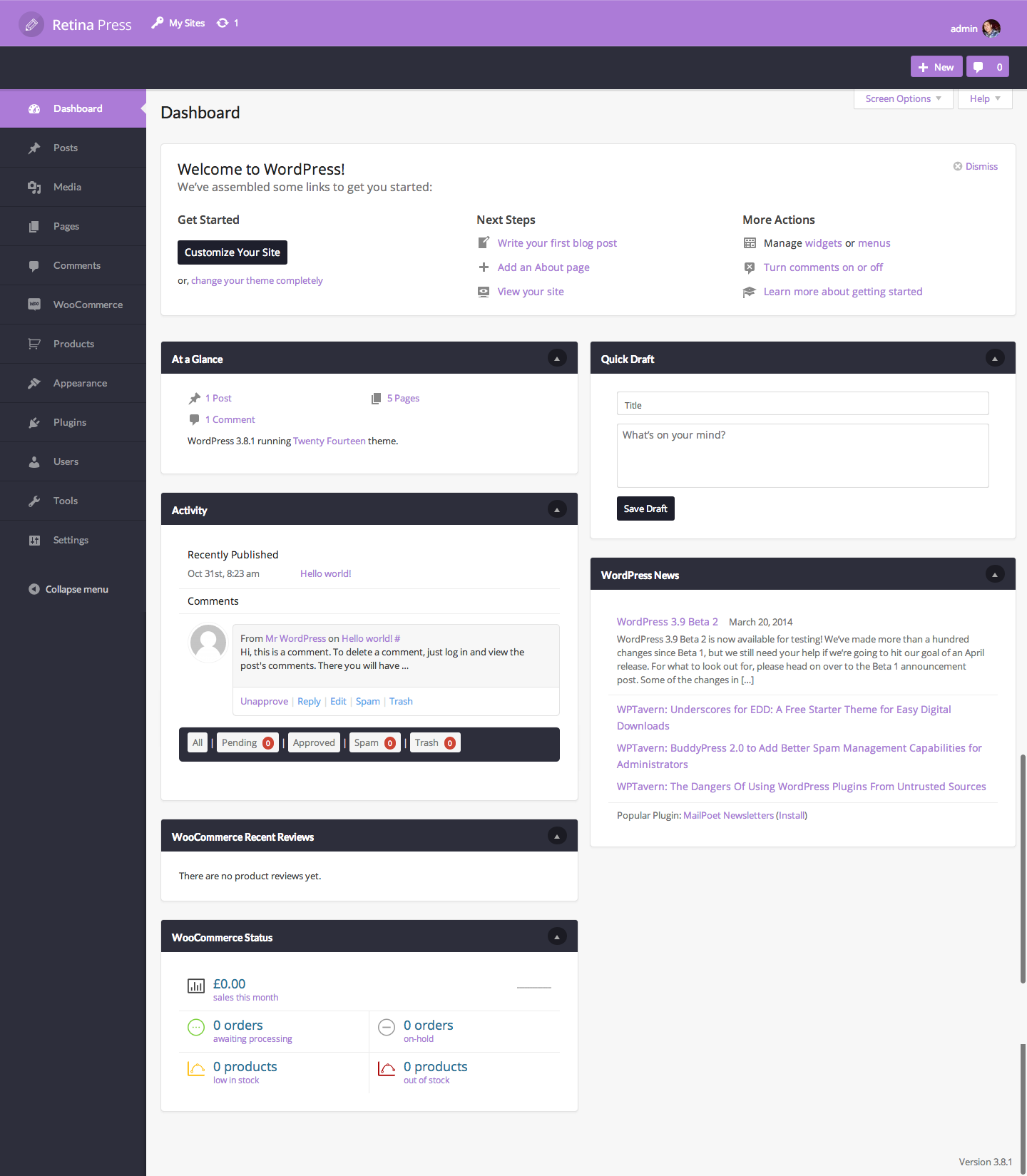
Task: Click Reply on the comment
Action: click(309, 702)
